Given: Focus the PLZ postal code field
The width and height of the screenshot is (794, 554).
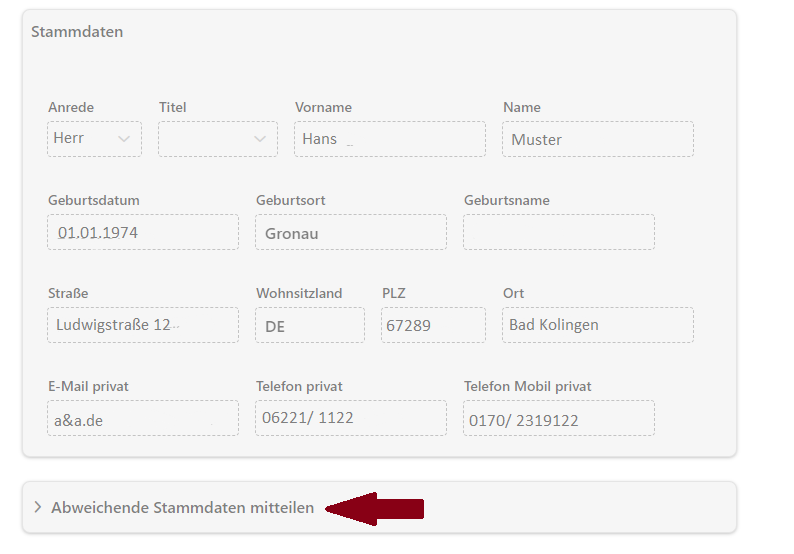Looking at the screenshot, I should pos(433,325).
